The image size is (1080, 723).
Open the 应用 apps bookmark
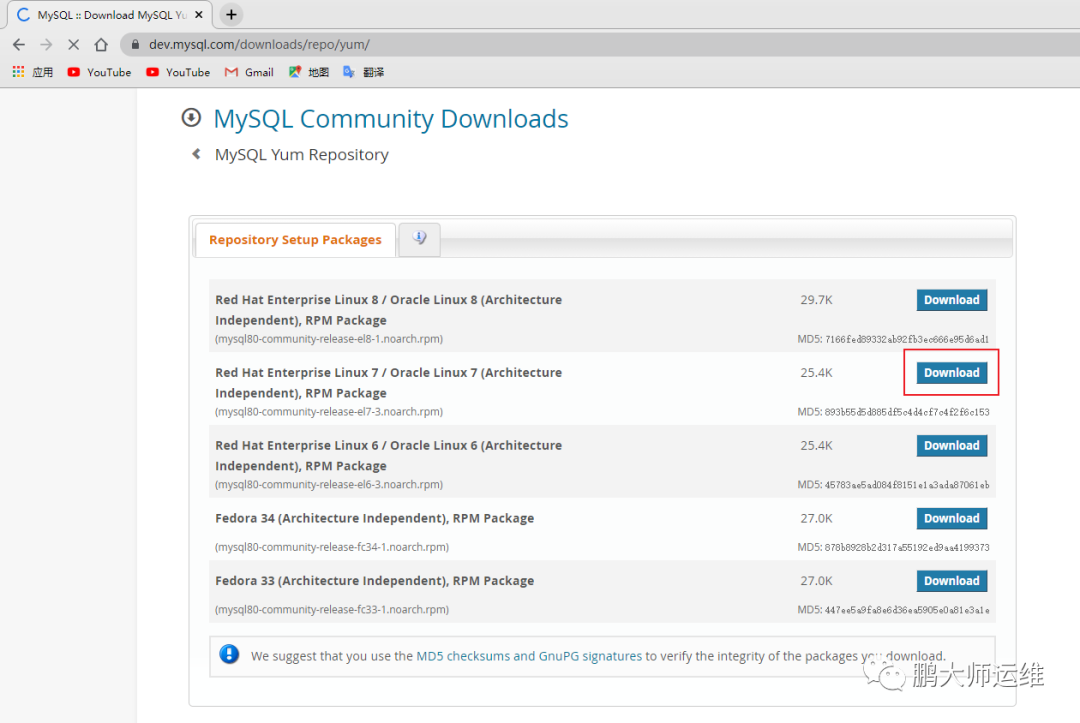pyautogui.click(x=33, y=72)
